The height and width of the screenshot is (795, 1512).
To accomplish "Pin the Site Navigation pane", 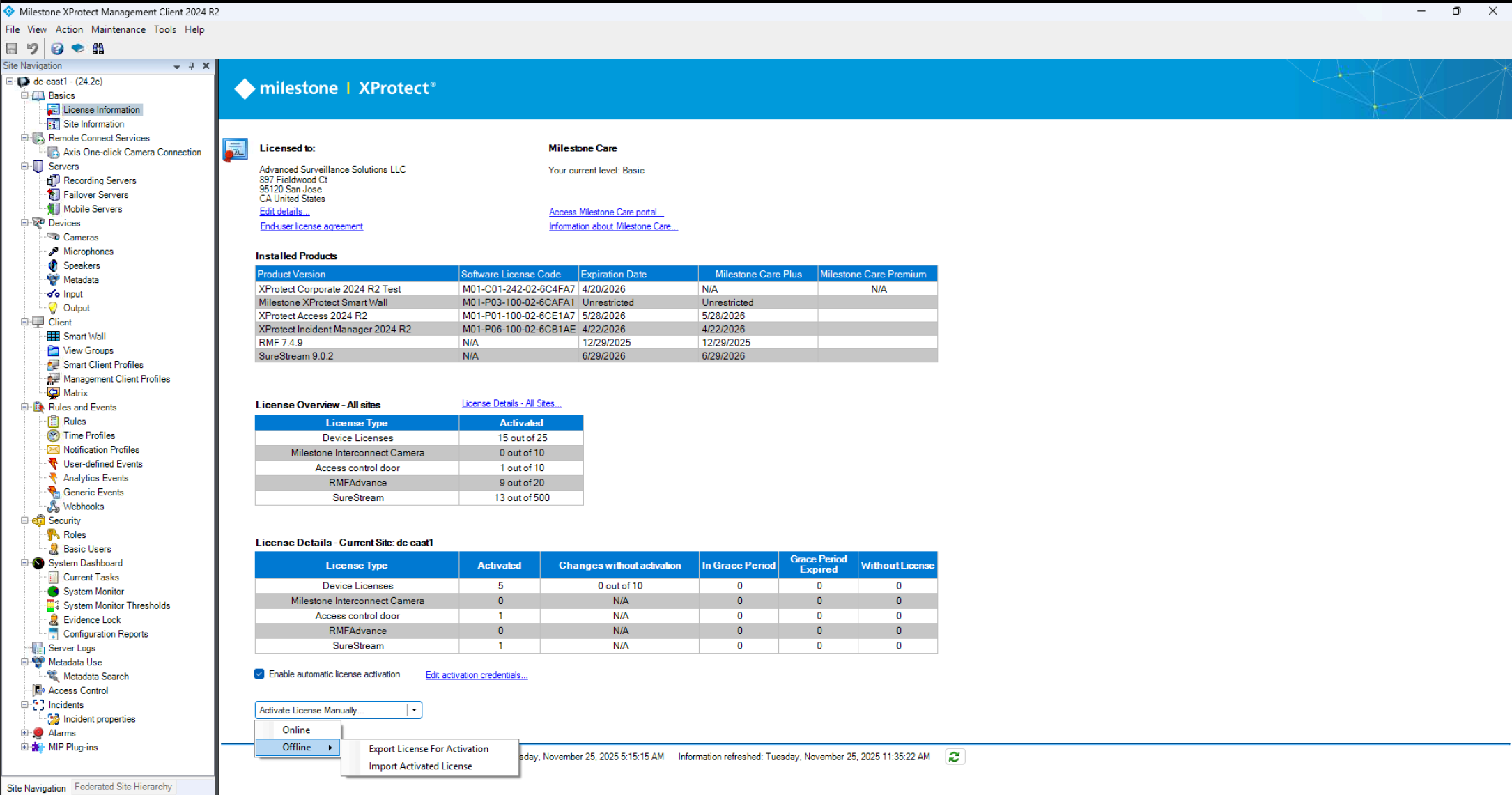I will (192, 65).
